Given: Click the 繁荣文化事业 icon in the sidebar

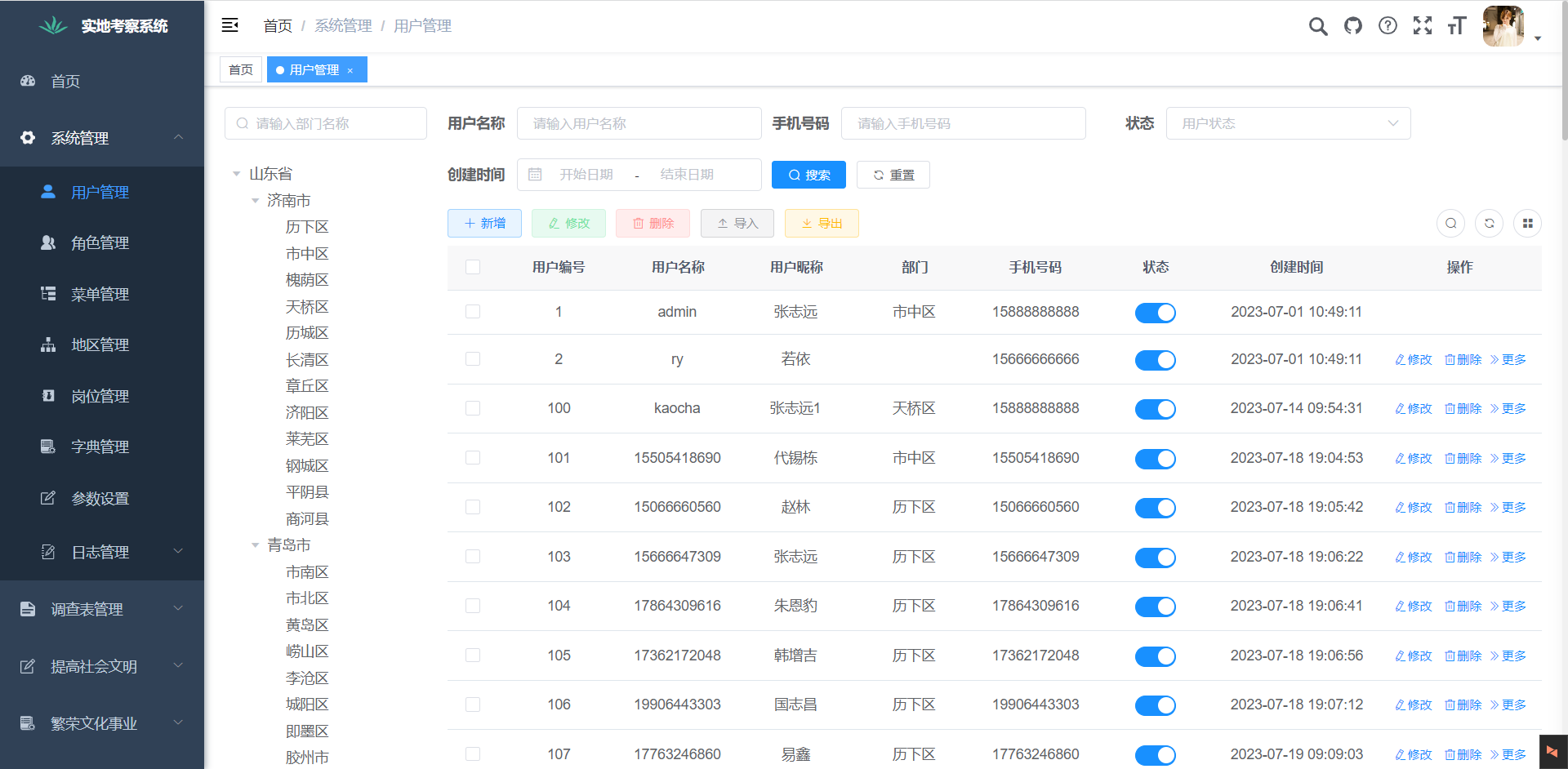Looking at the screenshot, I should tap(28, 723).
